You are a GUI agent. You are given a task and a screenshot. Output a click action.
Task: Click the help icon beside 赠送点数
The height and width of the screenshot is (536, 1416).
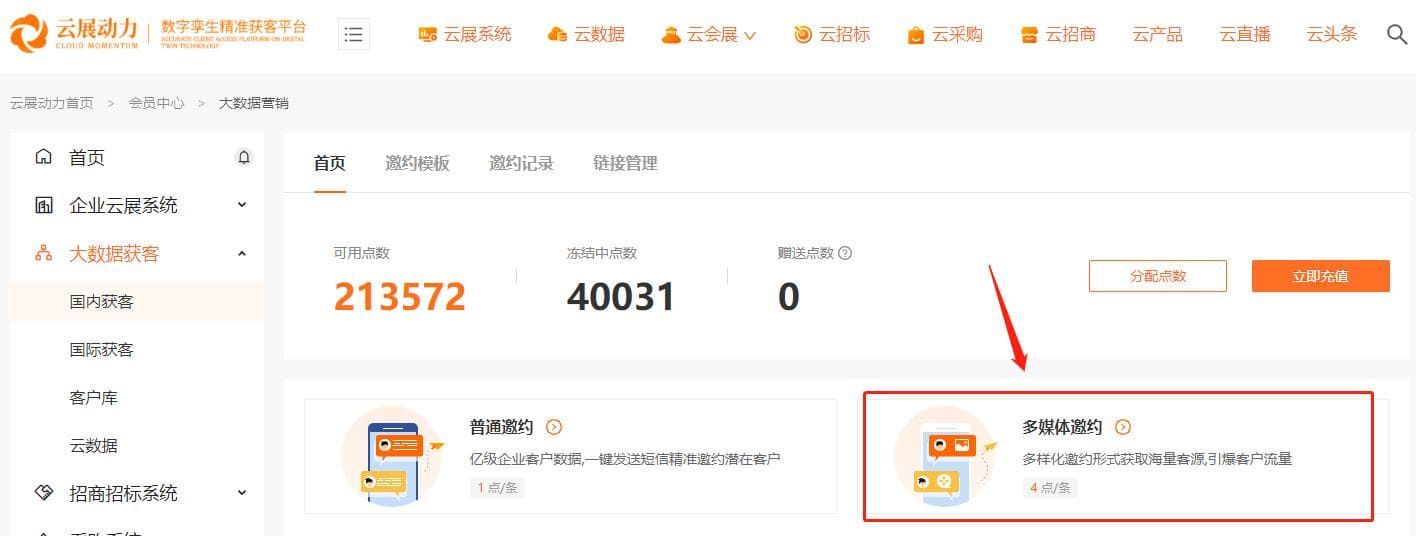tap(845, 253)
